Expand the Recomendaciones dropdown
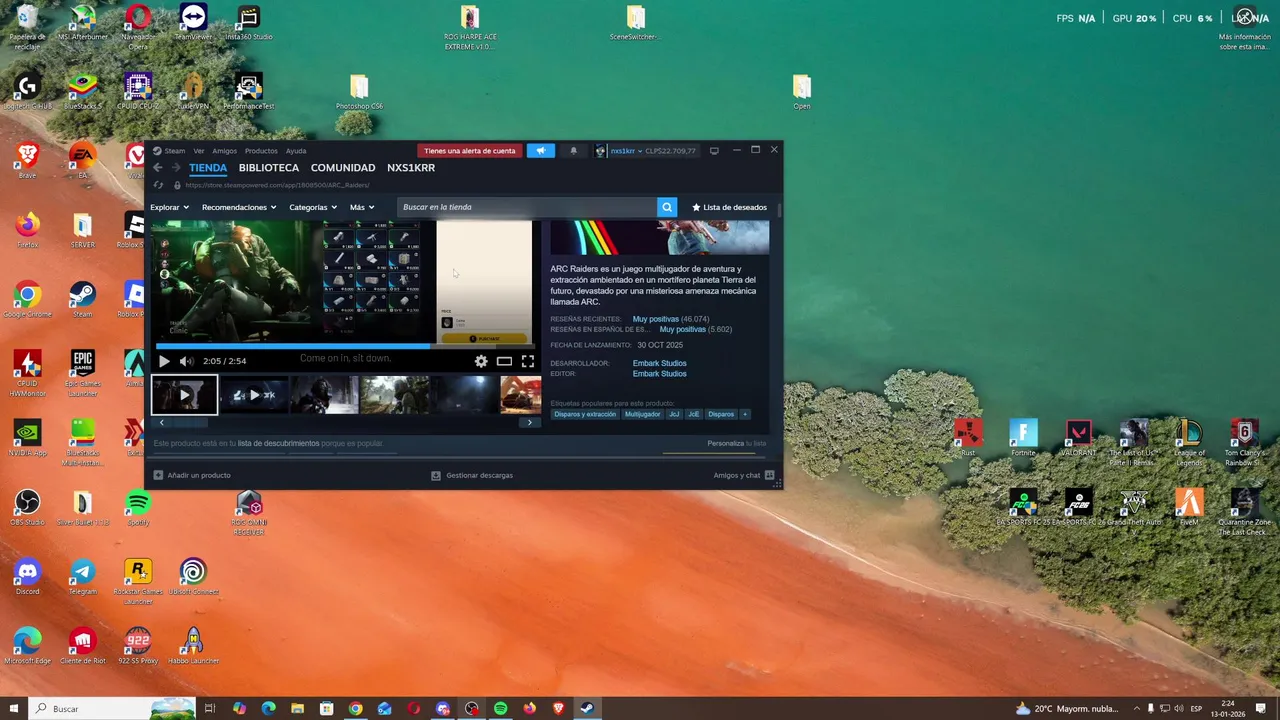The width and height of the screenshot is (1280, 720). 239,207
